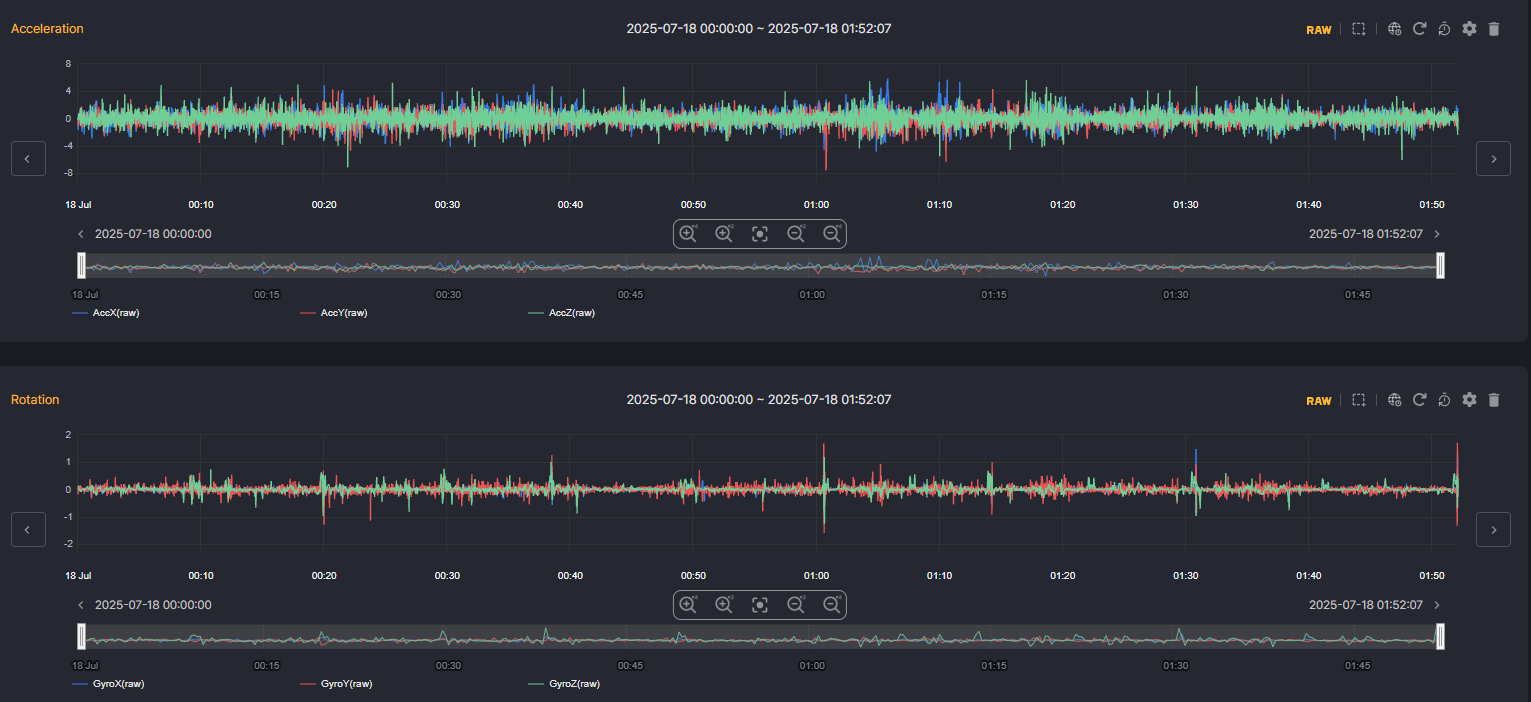Click the center-target zoom icon on Rotation chart
The width and height of the screenshot is (1531, 702).
[760, 605]
